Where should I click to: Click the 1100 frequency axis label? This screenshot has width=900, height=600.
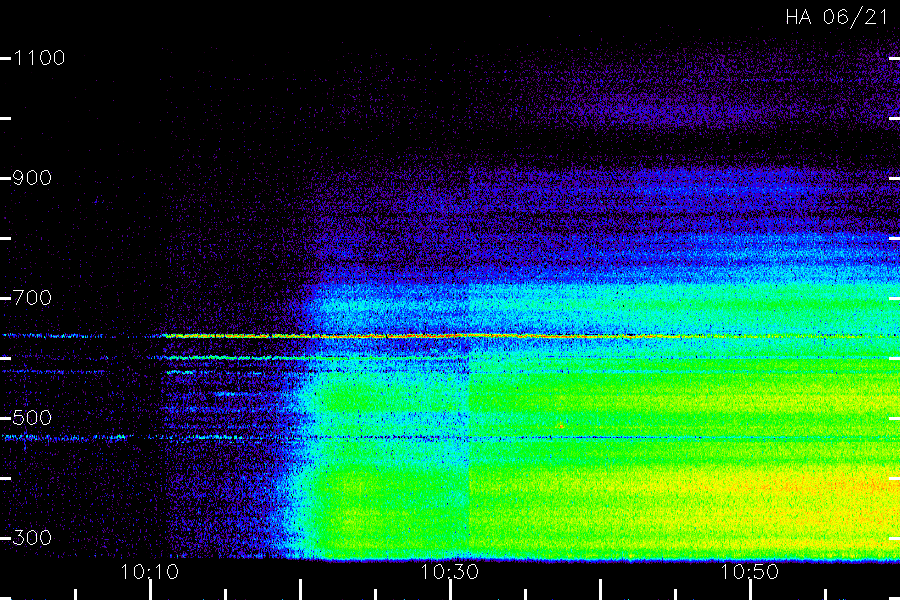[x=39, y=58]
